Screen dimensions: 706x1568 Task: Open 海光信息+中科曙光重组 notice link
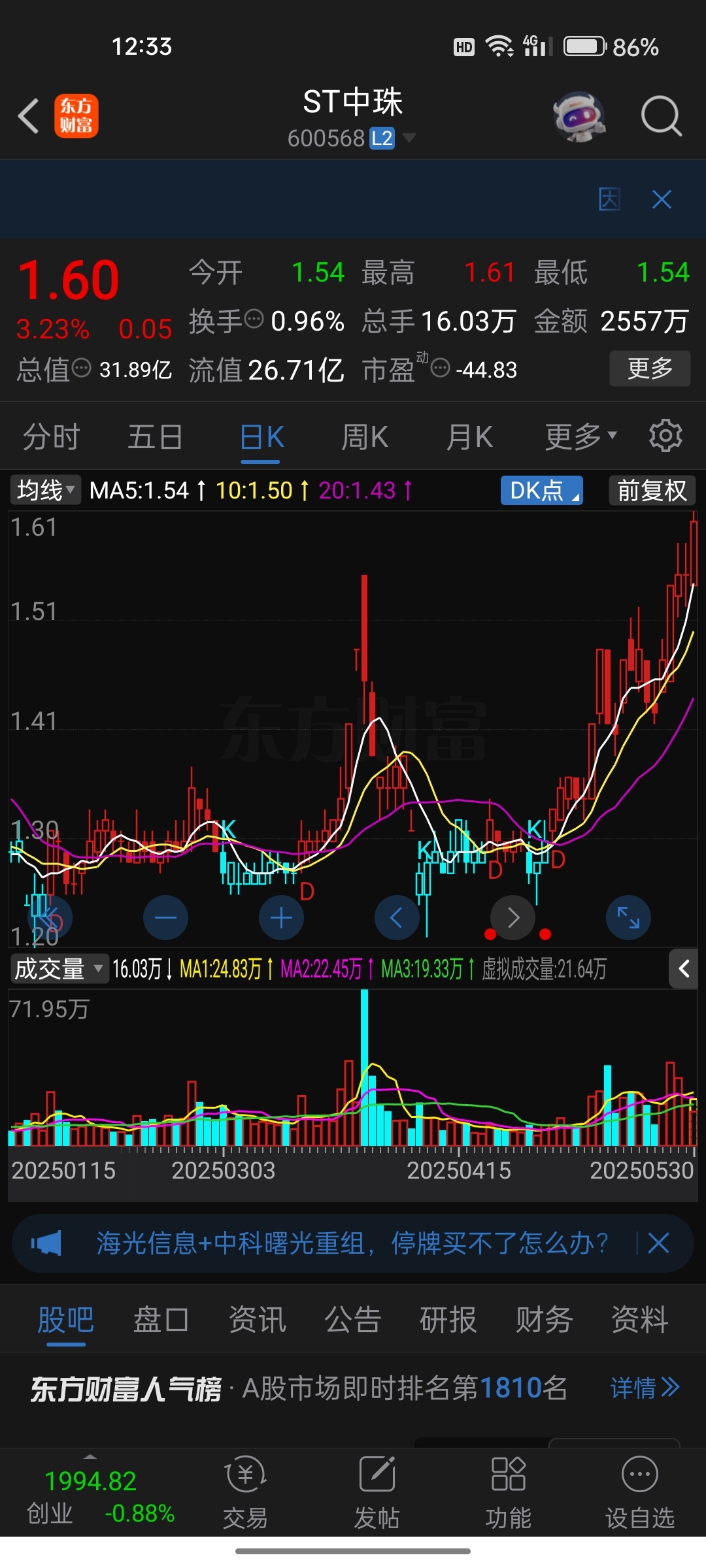point(353,1243)
